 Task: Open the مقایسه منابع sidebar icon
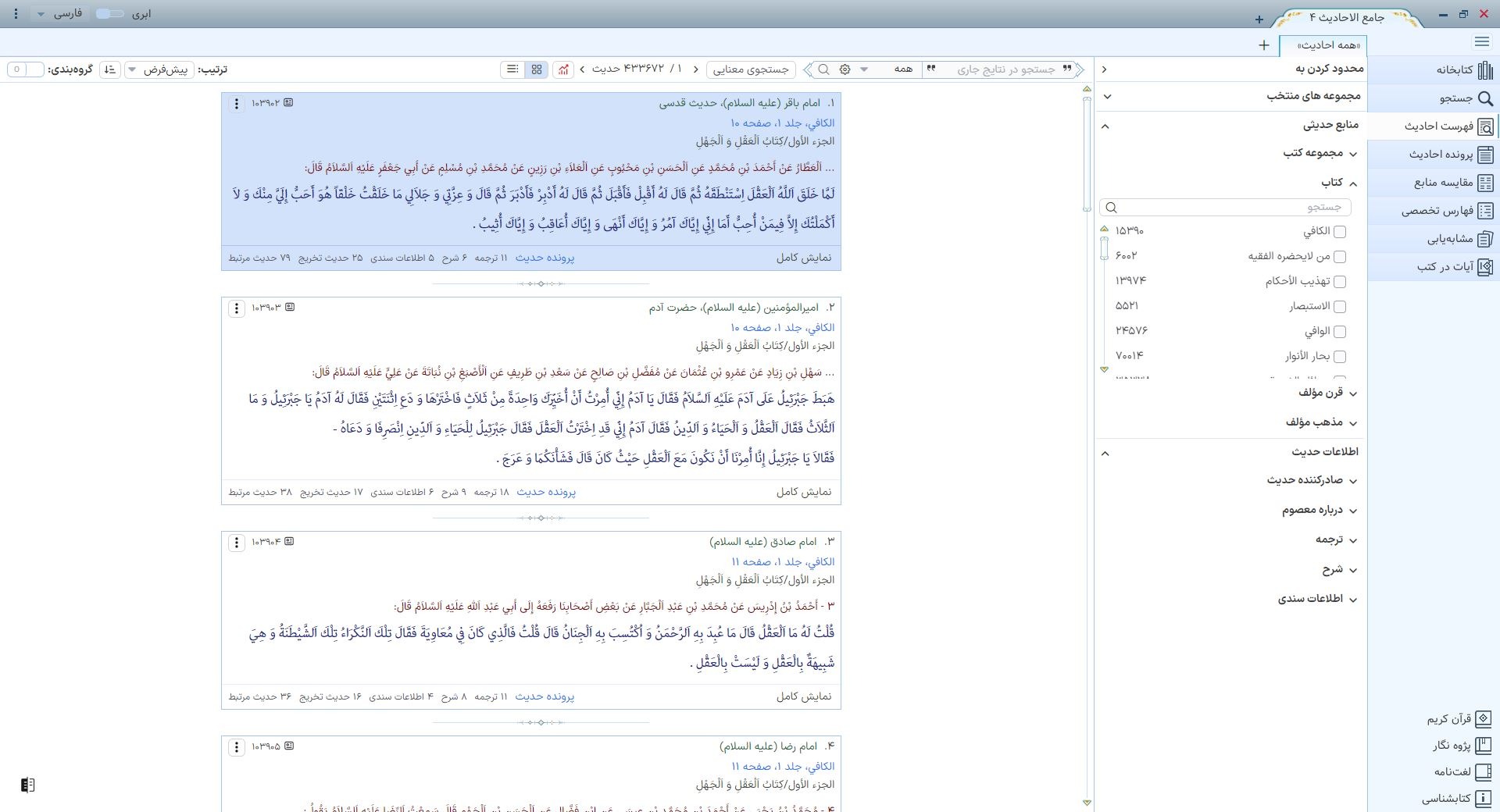click(1485, 183)
